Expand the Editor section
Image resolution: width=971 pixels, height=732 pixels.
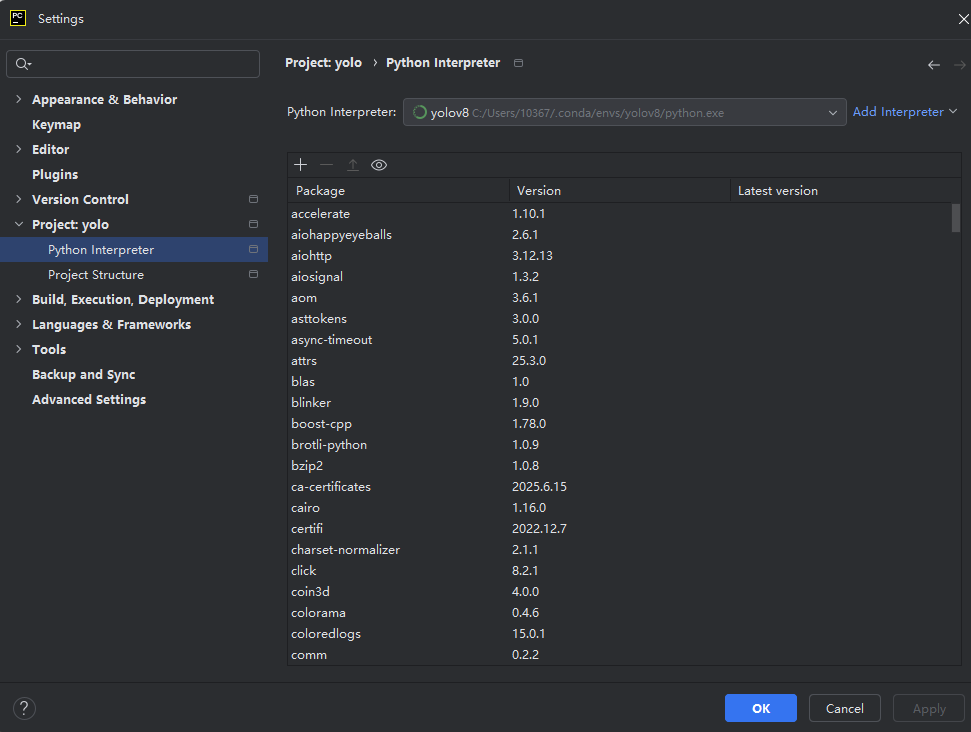(x=19, y=149)
